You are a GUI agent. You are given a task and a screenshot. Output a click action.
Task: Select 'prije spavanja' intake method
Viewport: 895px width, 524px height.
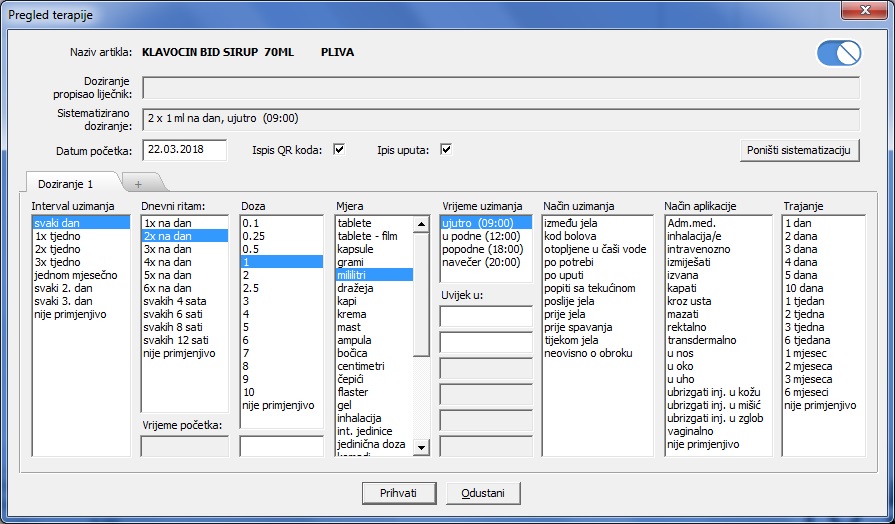click(x=597, y=328)
